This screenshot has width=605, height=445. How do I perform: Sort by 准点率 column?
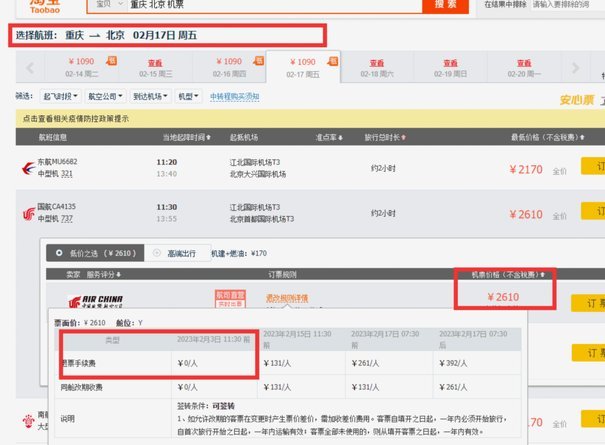point(329,137)
